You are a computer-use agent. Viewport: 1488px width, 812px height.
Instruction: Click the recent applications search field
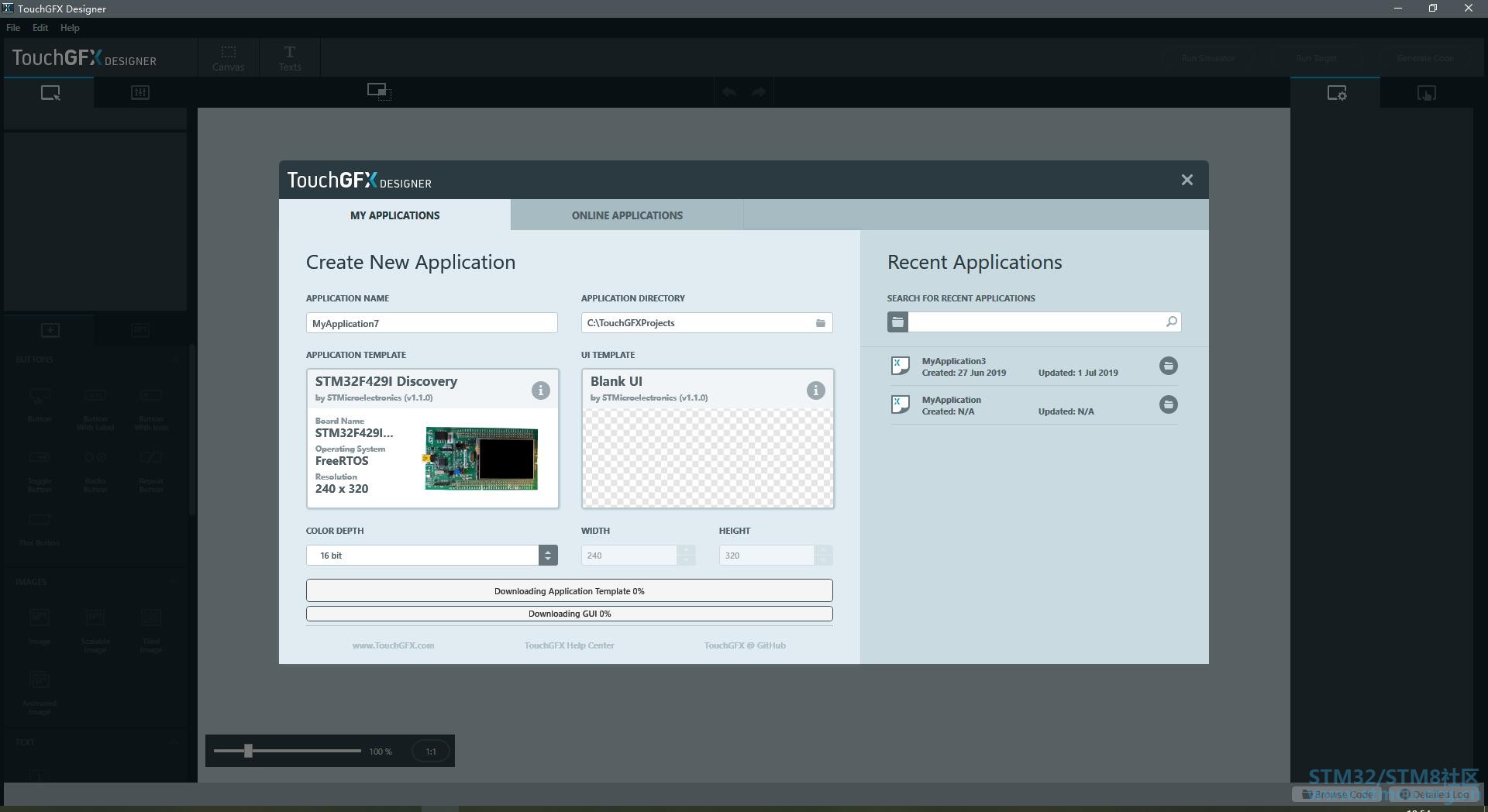[x=1035, y=322]
